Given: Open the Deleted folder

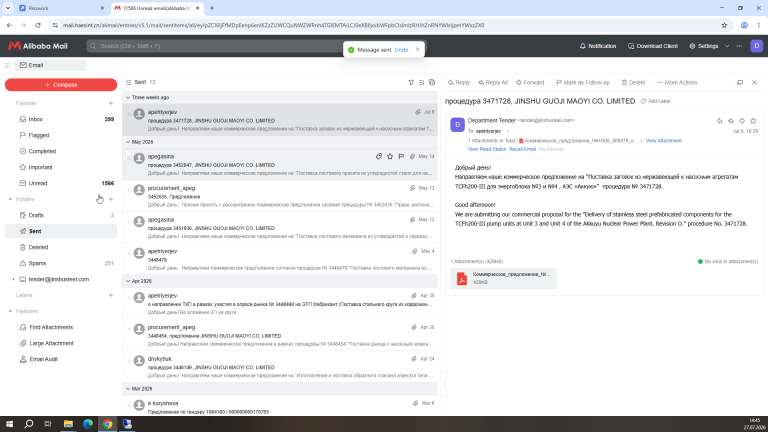Looking at the screenshot, I should [61, 247].
